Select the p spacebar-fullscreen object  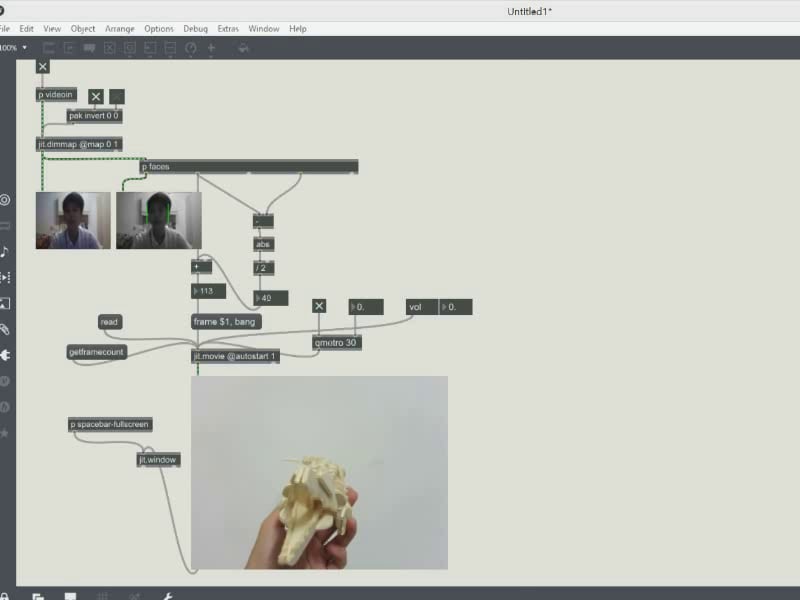point(110,424)
